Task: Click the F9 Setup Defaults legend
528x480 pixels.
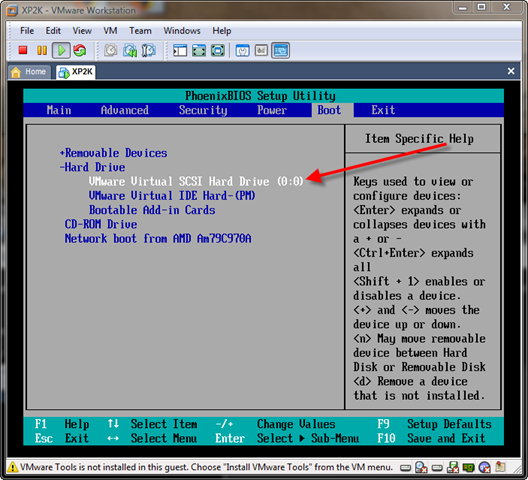Action: (434, 424)
